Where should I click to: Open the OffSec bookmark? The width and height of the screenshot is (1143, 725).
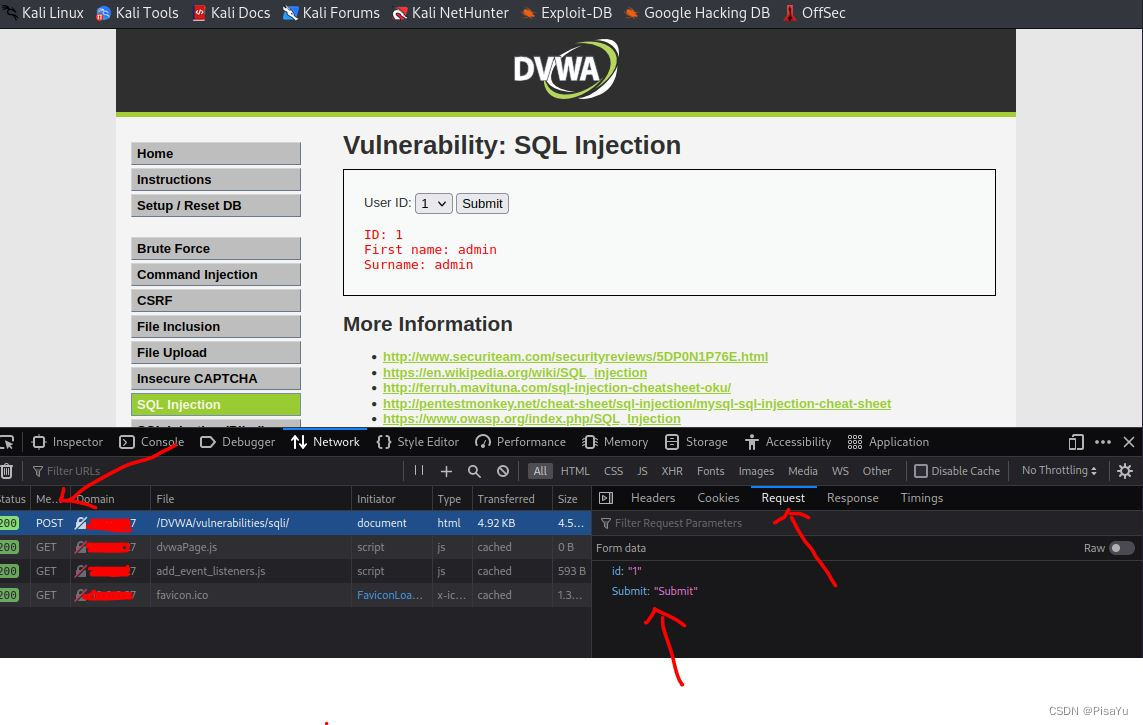[x=814, y=13]
